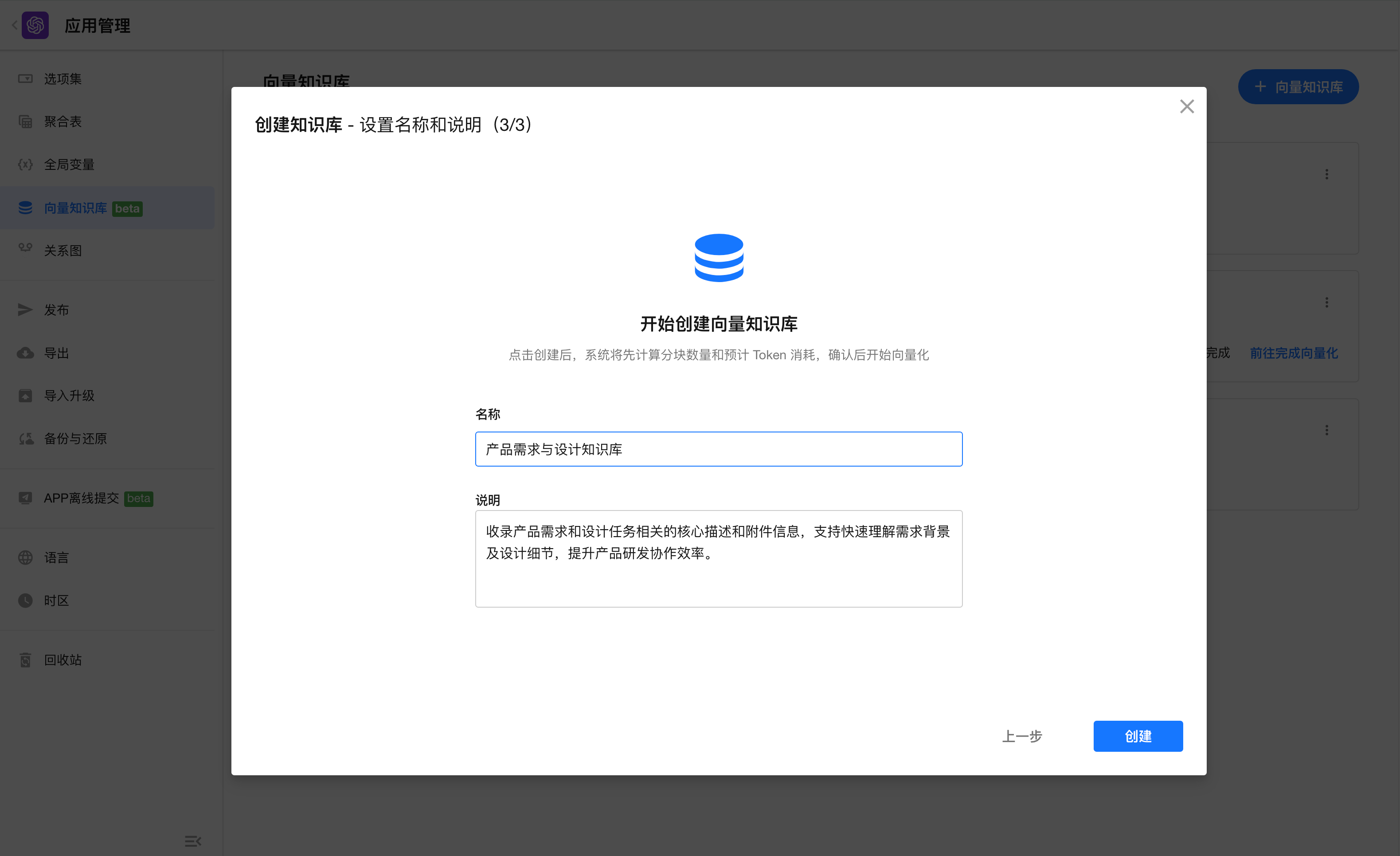Open the 备份与还原 menu item

75,438
